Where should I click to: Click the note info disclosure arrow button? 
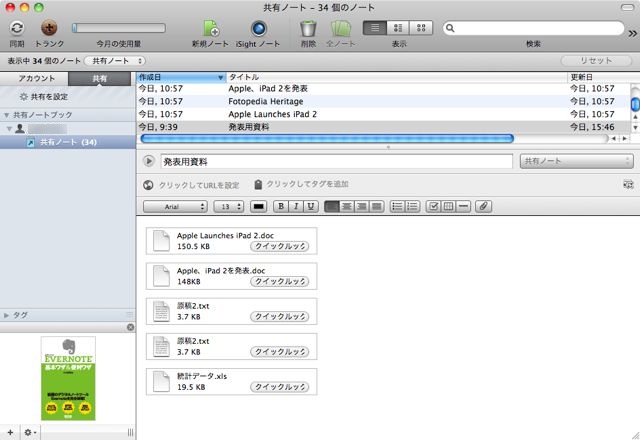[x=149, y=161]
